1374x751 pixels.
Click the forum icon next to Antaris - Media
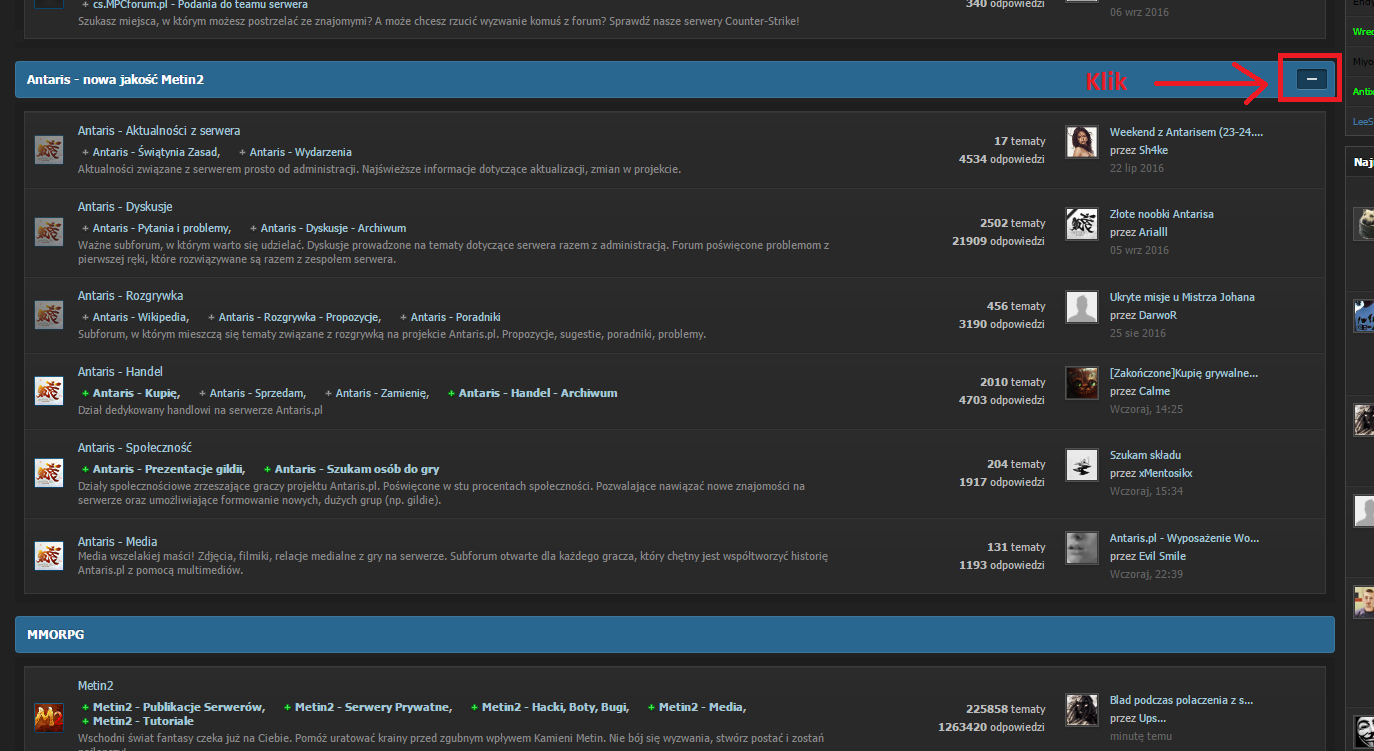tap(49, 556)
